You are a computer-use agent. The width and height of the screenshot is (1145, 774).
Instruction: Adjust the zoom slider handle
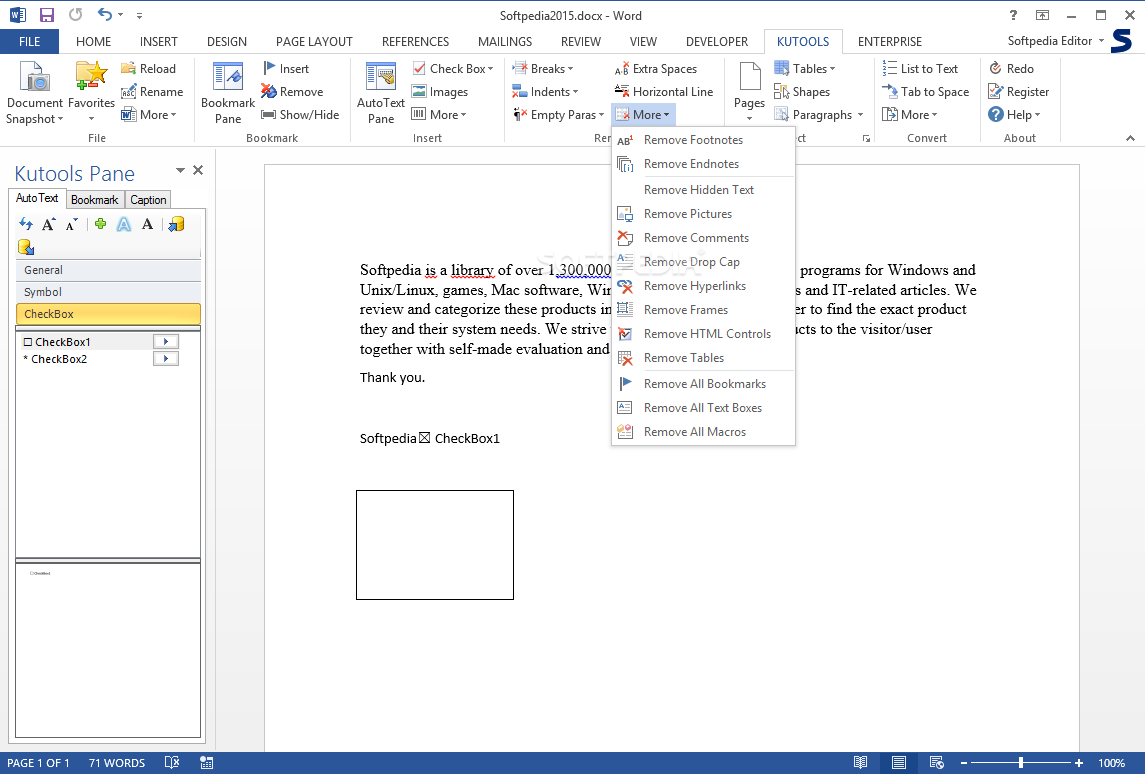(x=1021, y=763)
